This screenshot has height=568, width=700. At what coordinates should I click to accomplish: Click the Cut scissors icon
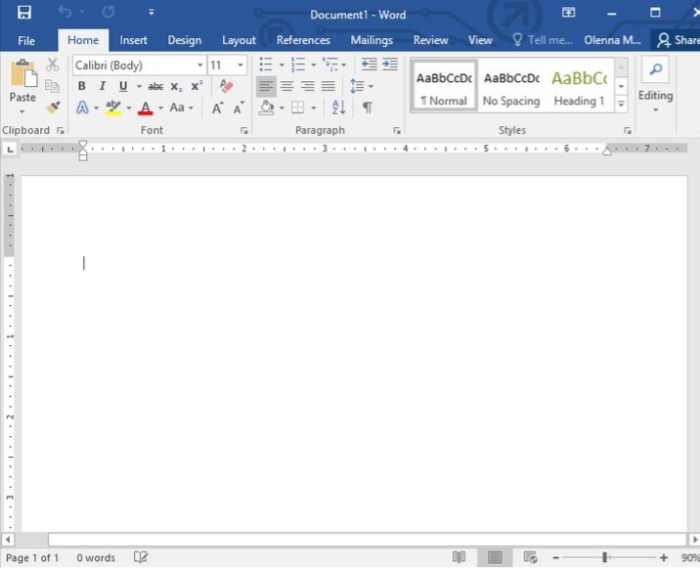pyautogui.click(x=52, y=65)
